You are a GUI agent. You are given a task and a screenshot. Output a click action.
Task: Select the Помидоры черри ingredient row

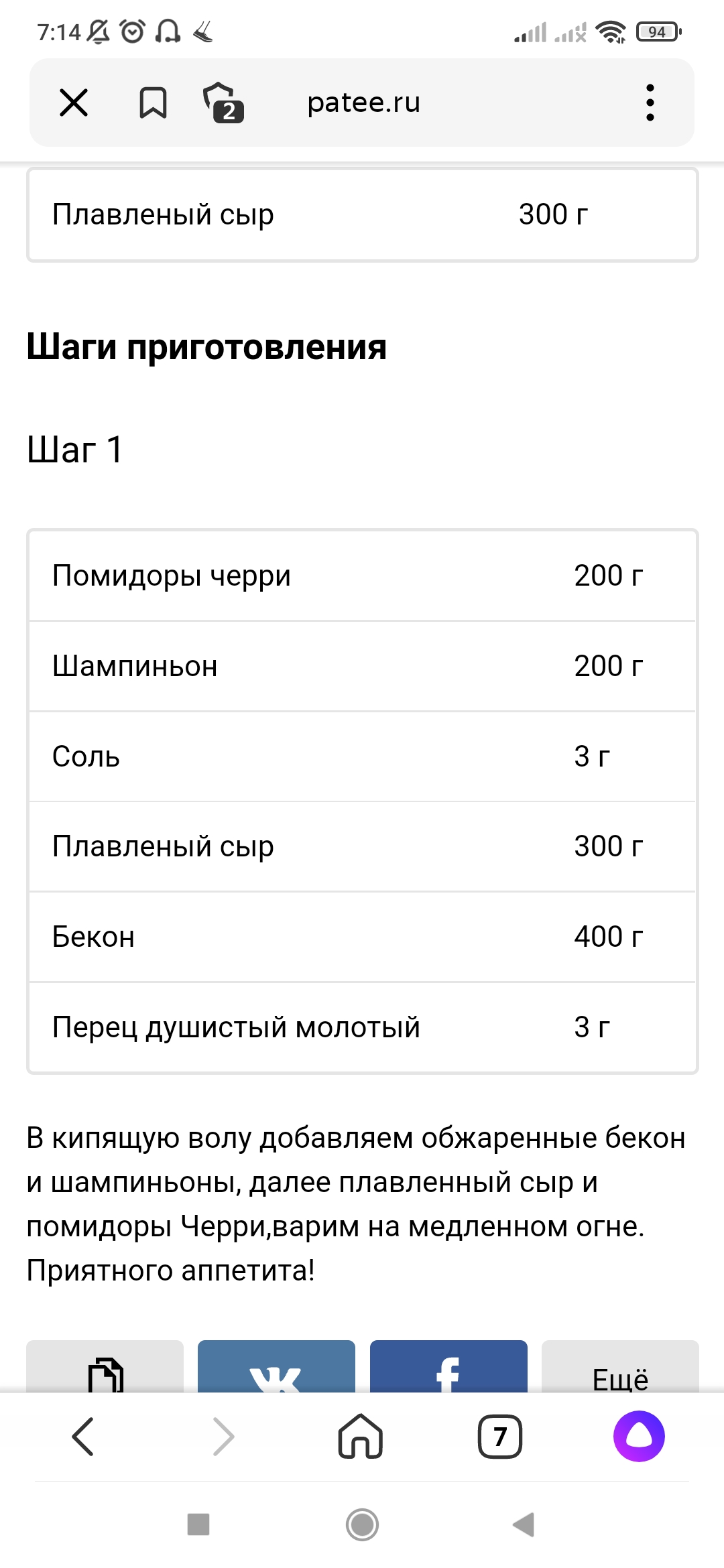point(362,576)
